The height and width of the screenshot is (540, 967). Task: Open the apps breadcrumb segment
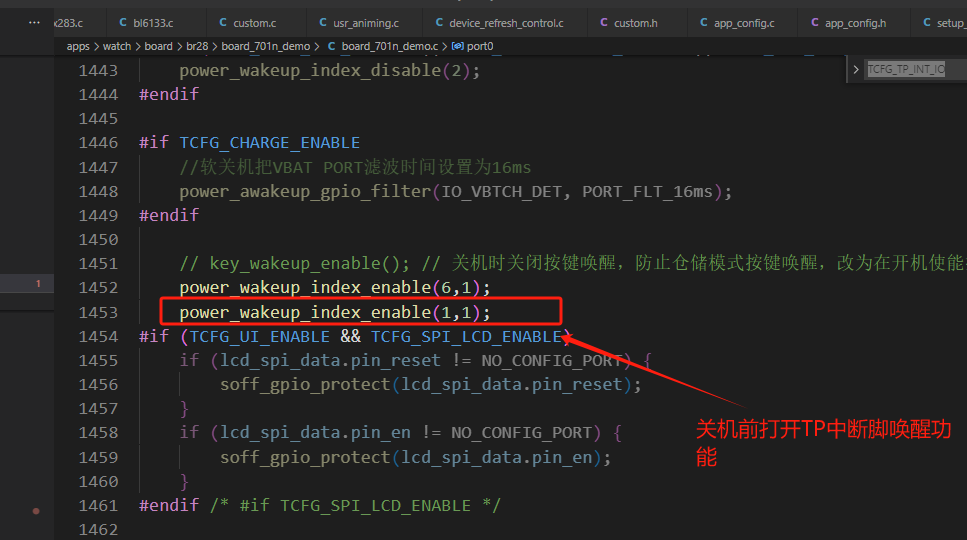(x=78, y=46)
